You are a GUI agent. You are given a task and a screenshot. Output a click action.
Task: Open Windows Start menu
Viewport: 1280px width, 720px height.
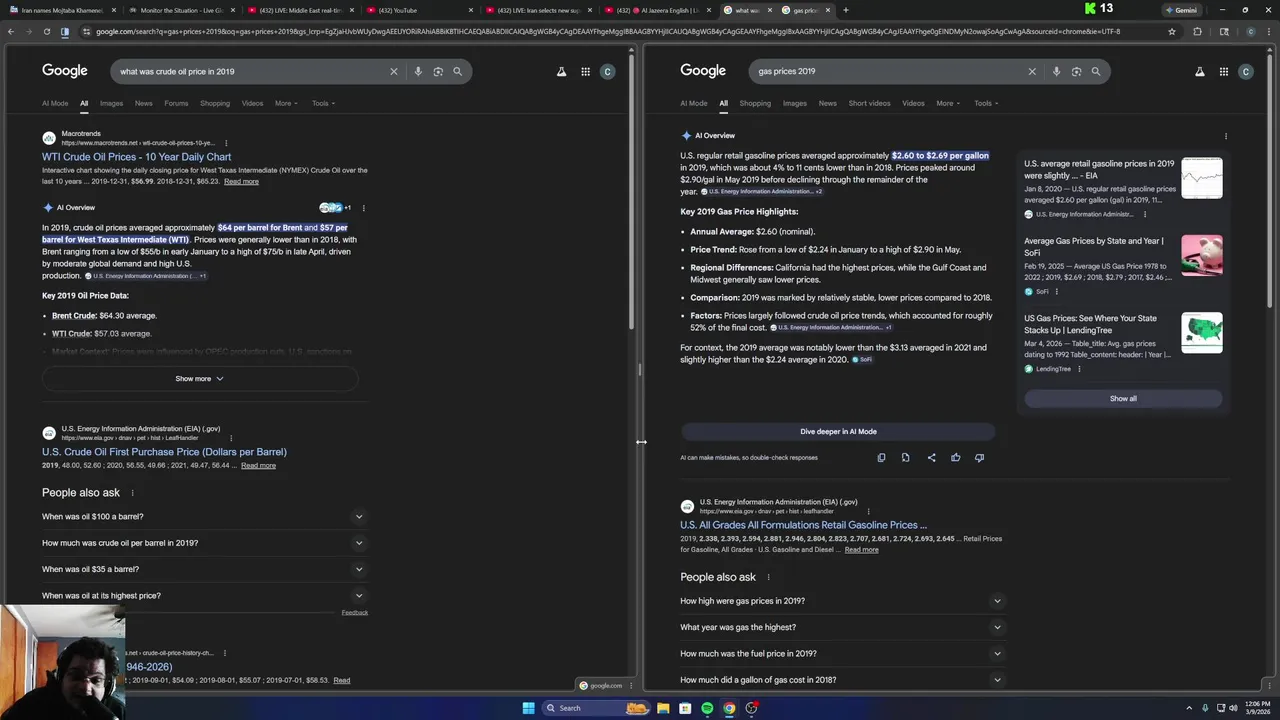[x=528, y=708]
